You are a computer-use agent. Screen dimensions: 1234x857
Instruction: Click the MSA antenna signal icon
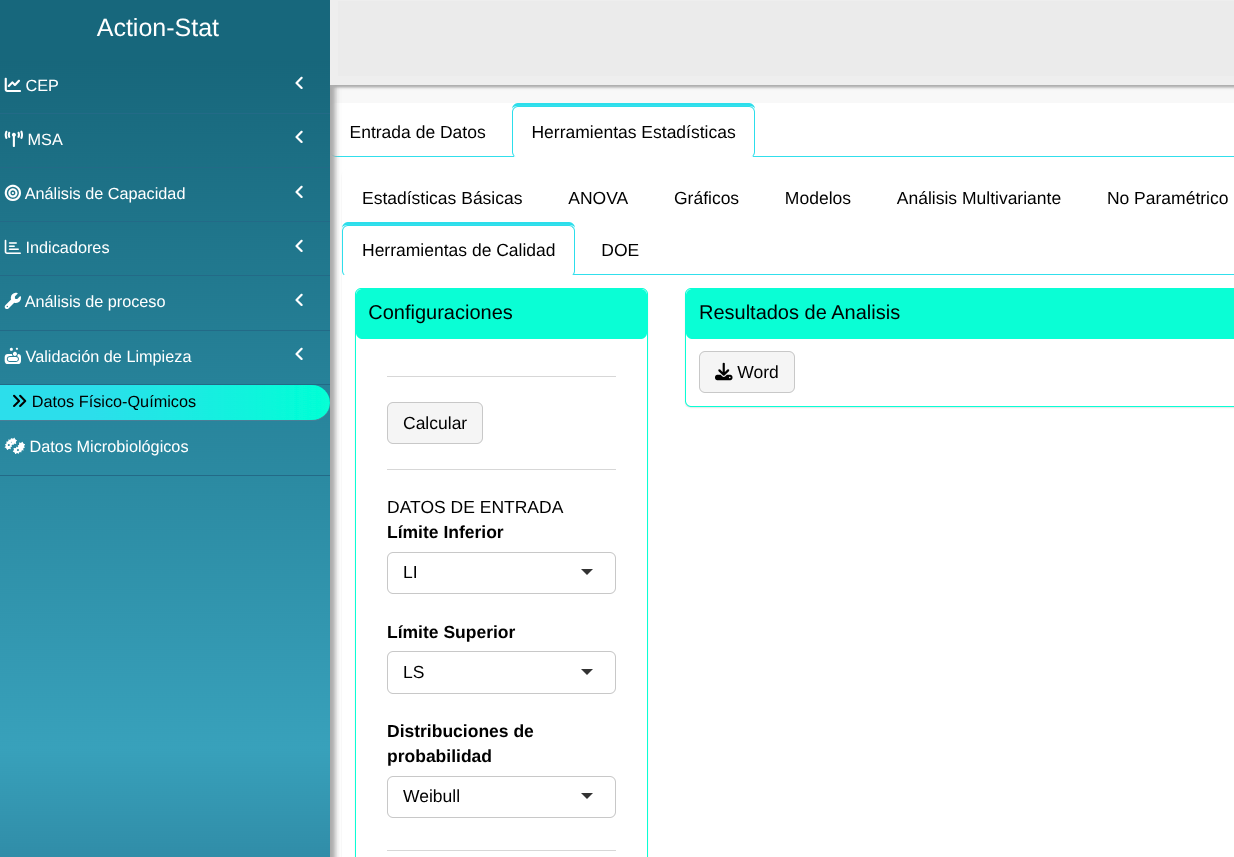[x=14, y=139]
